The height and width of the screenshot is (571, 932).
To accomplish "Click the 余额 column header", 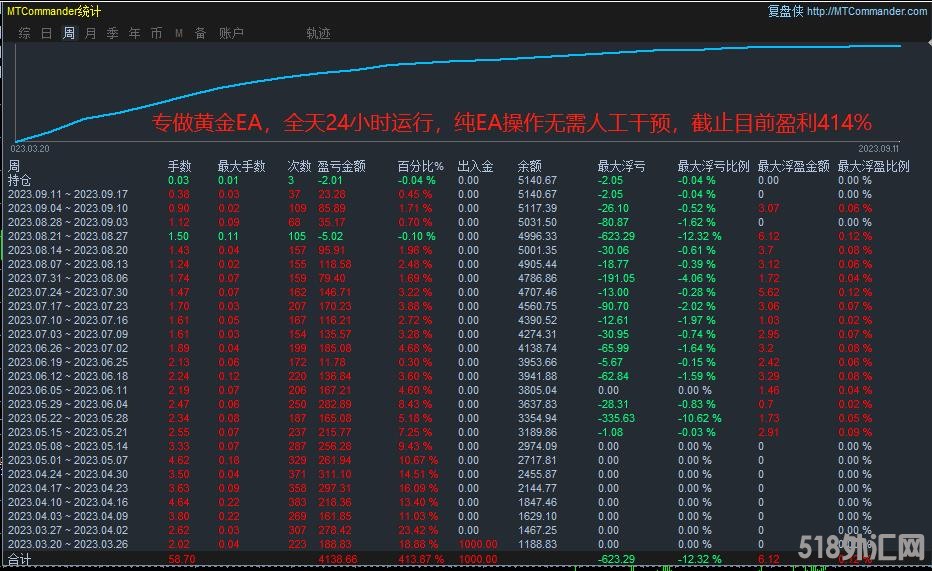I will (x=530, y=166).
